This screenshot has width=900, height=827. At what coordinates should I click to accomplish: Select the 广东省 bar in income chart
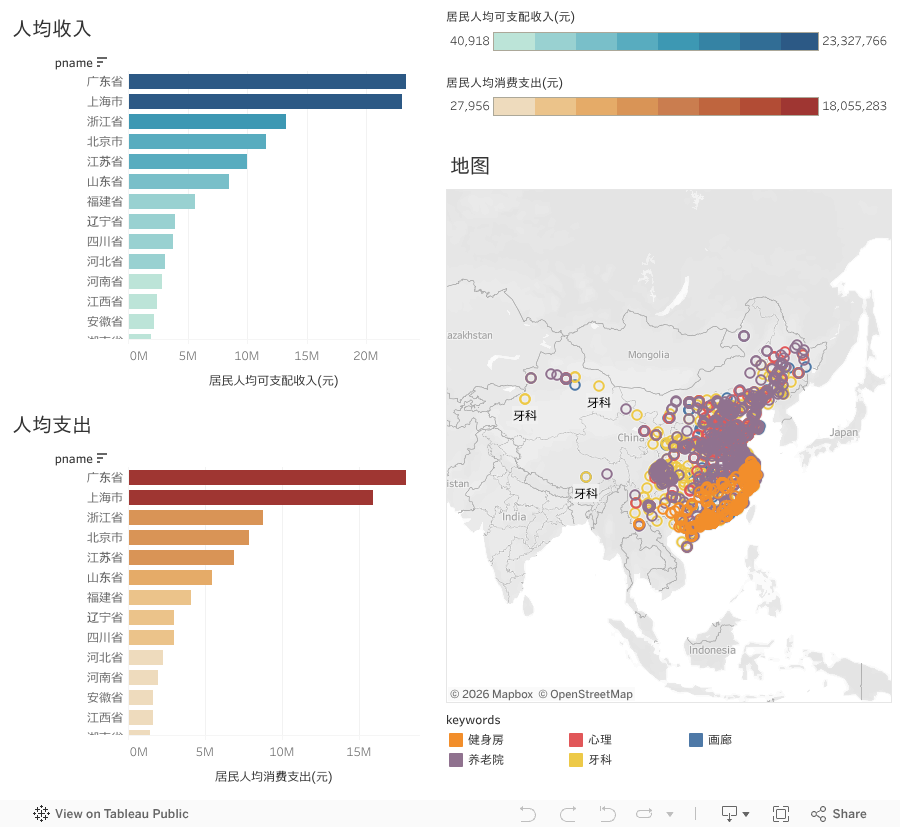[267, 82]
